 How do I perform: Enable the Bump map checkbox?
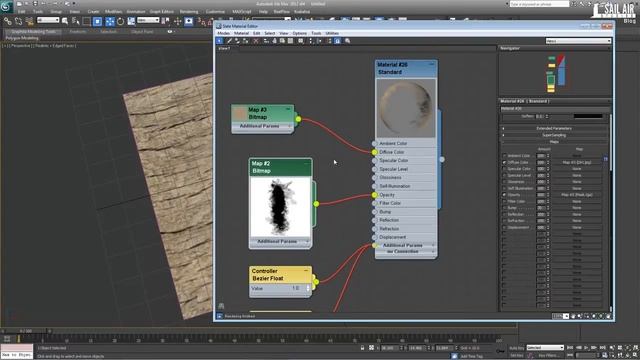[x=504, y=208]
